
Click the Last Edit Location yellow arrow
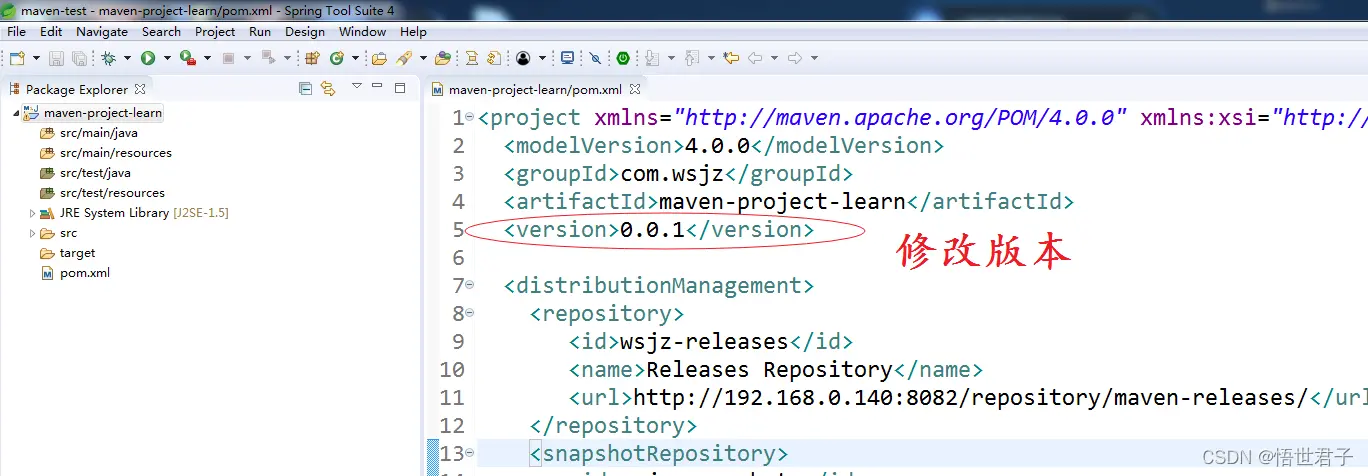pyautogui.click(x=731, y=58)
